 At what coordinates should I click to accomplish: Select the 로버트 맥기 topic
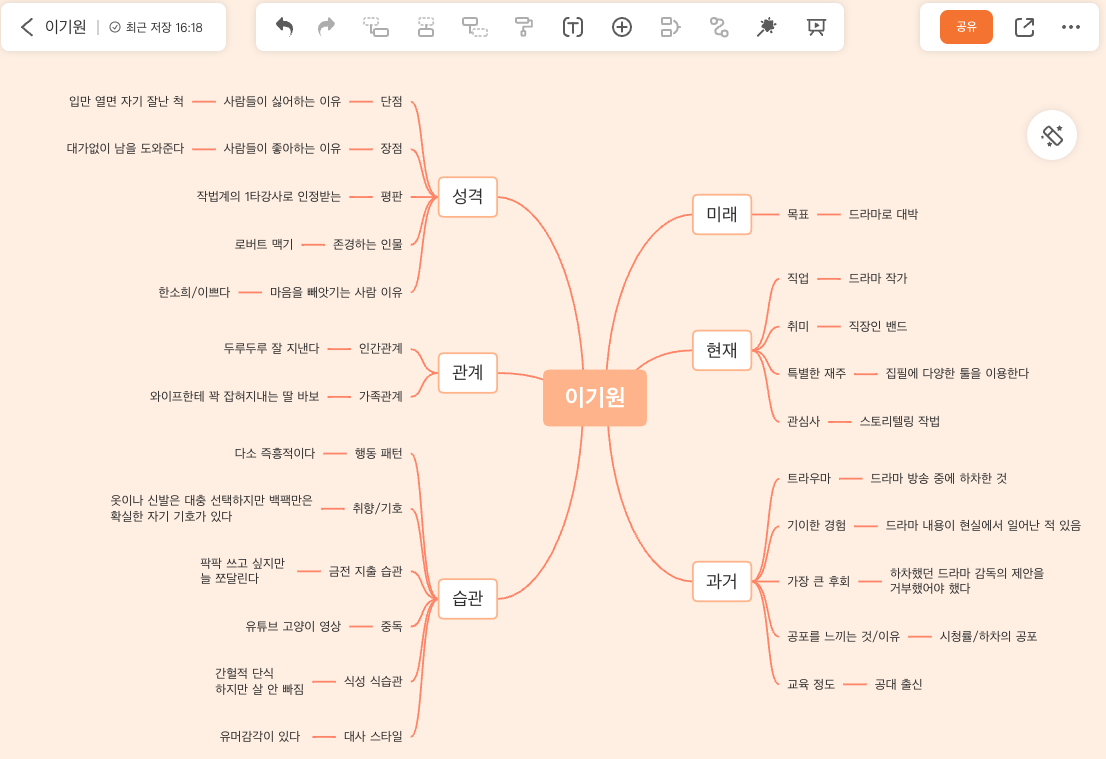264,245
